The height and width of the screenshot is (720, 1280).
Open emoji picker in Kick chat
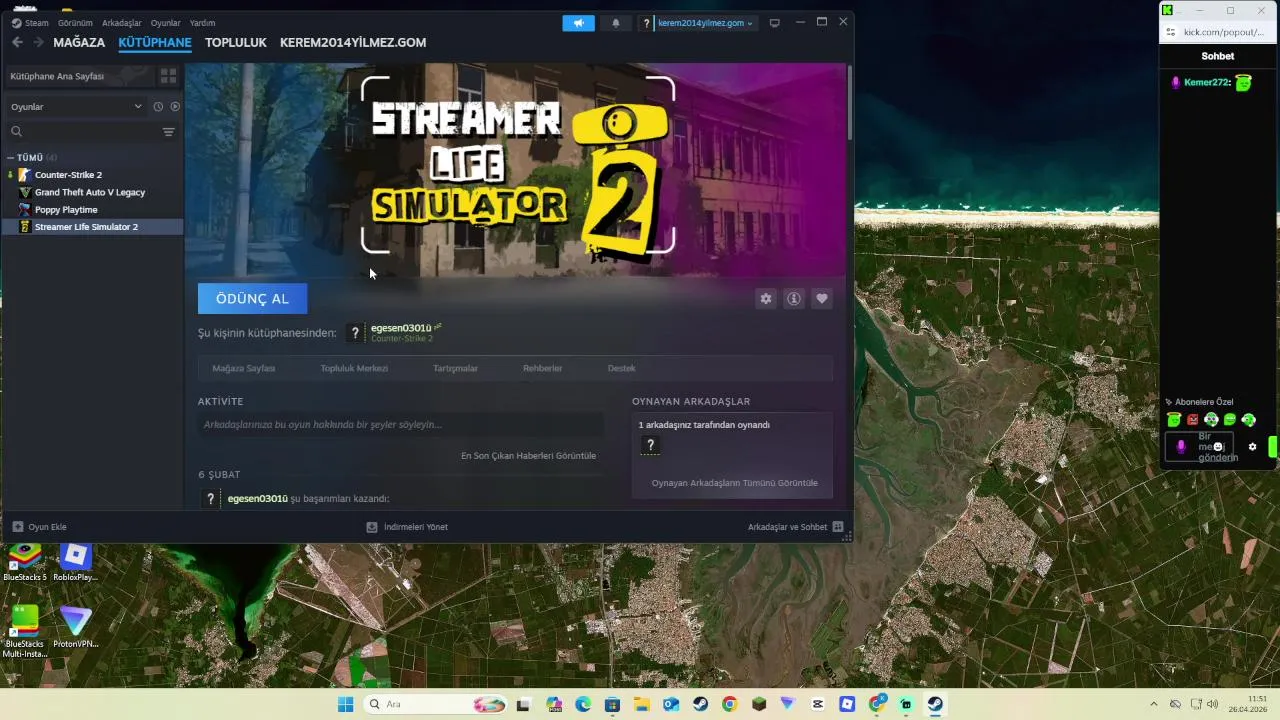click(x=1218, y=447)
